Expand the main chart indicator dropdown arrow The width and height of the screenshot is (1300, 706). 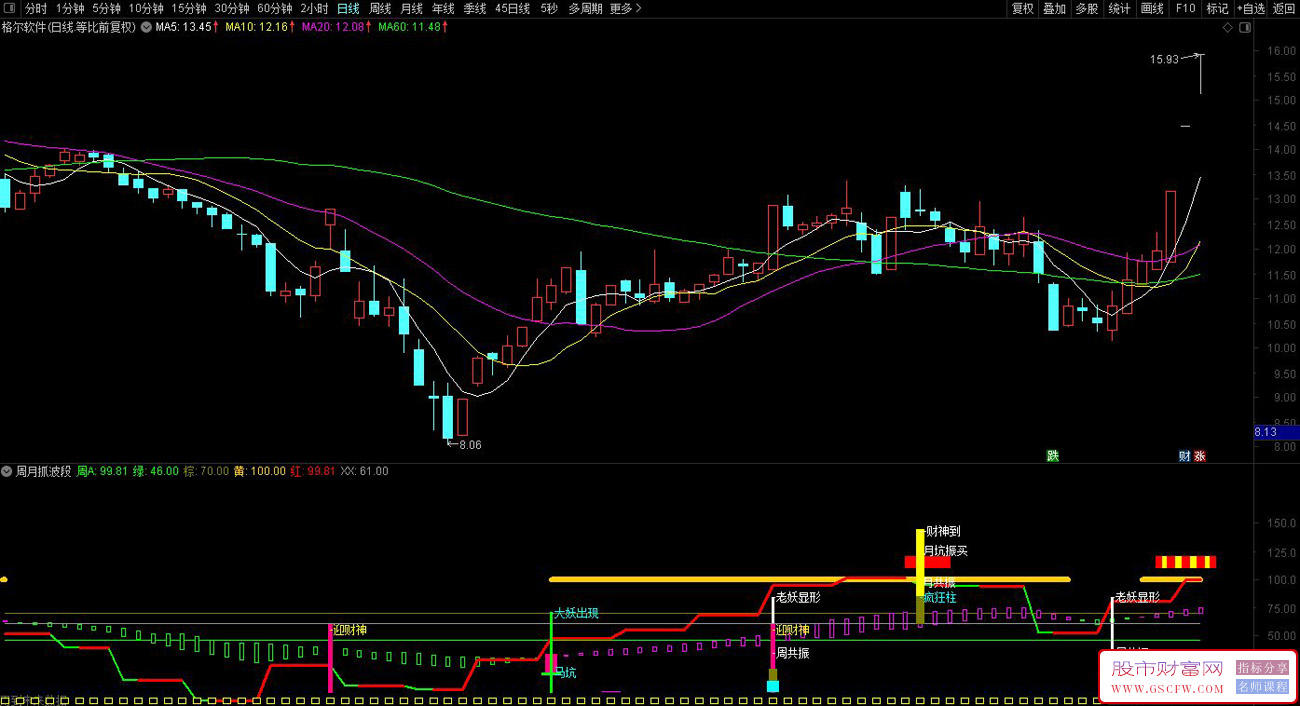coord(148,27)
